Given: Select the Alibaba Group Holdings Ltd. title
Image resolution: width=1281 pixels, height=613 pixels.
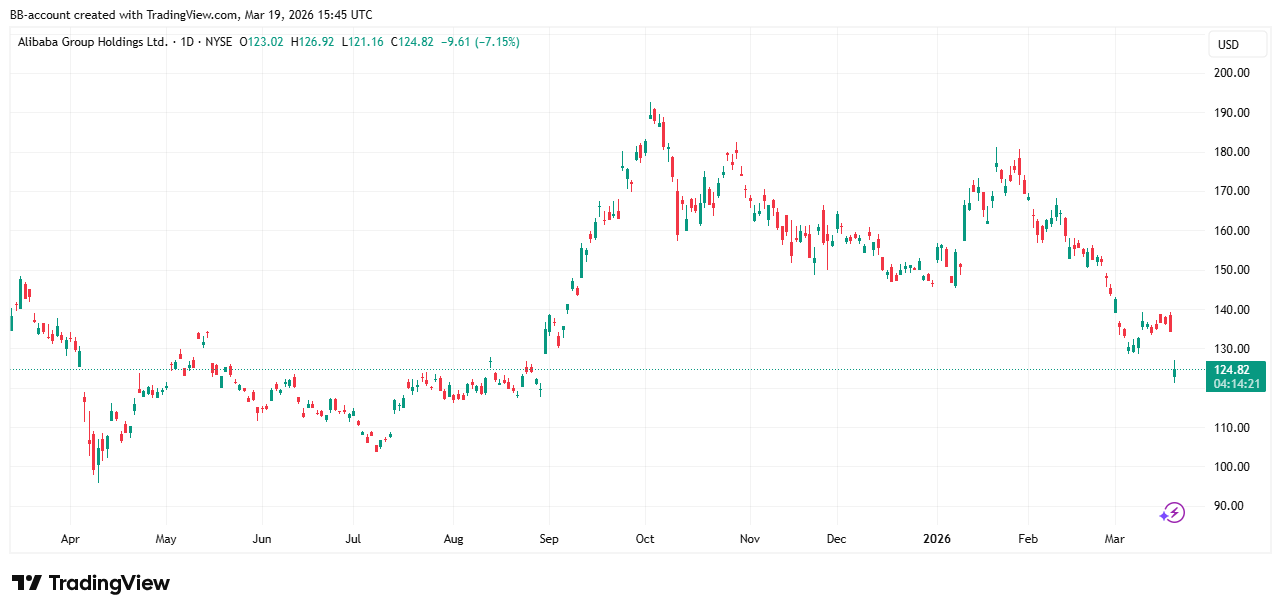Looking at the screenshot, I should pos(93,42).
